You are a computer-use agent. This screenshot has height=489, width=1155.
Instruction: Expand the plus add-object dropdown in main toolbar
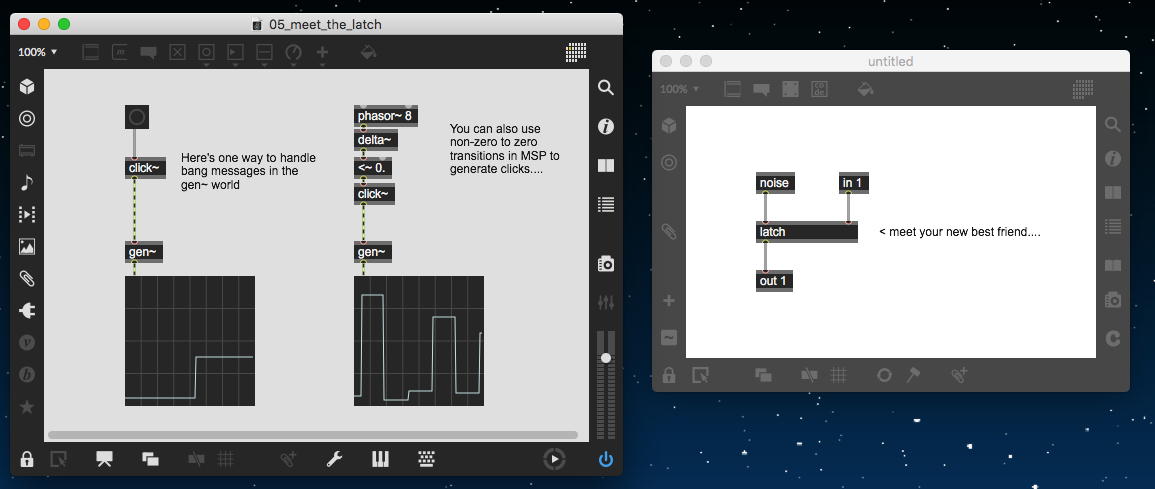(x=322, y=54)
